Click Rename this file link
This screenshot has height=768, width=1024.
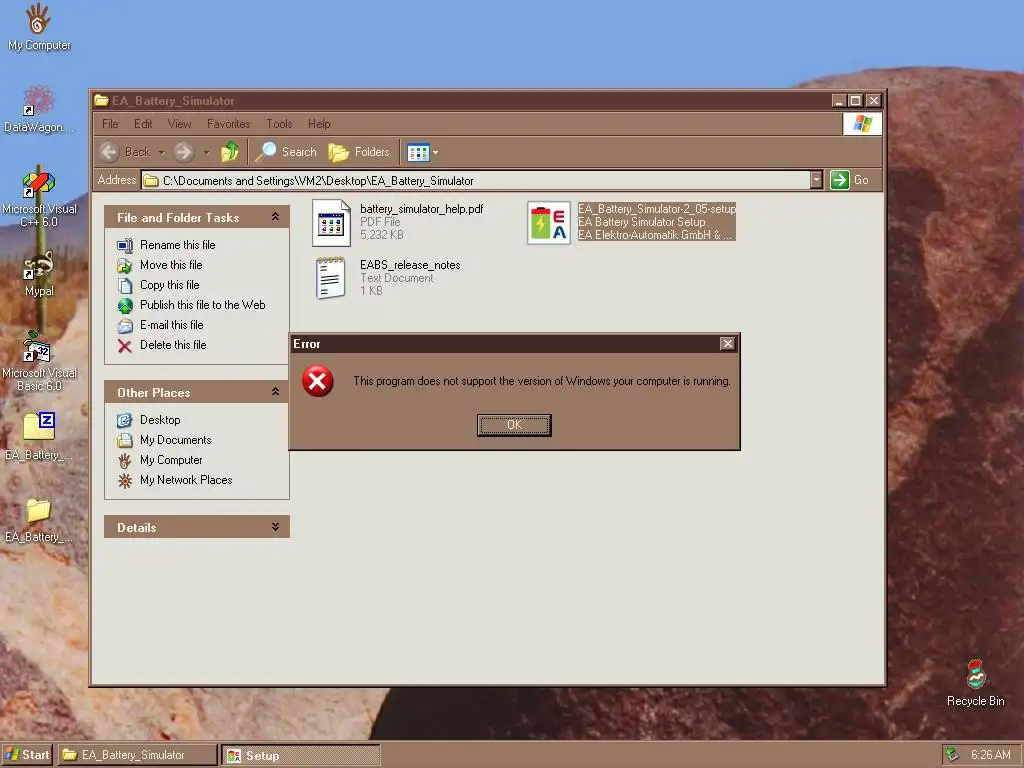click(178, 245)
